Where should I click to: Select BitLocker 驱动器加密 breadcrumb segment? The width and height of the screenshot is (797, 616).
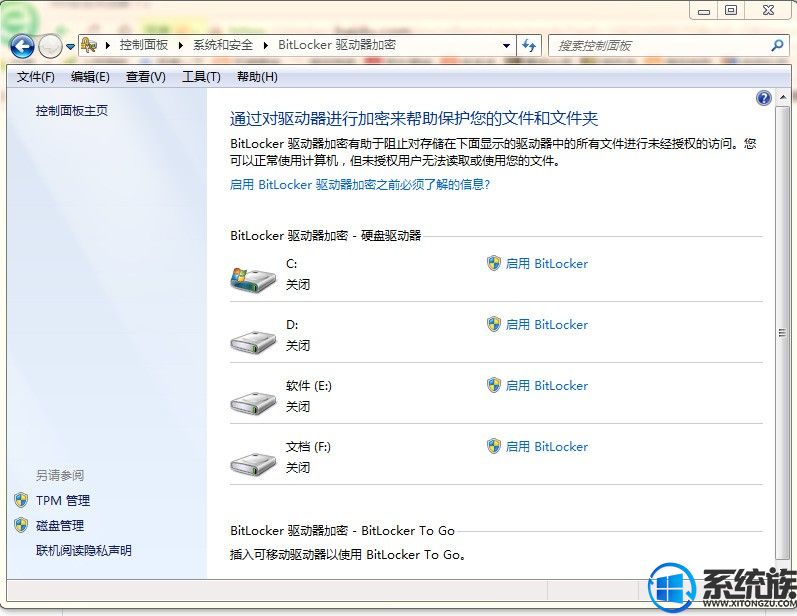(336, 45)
